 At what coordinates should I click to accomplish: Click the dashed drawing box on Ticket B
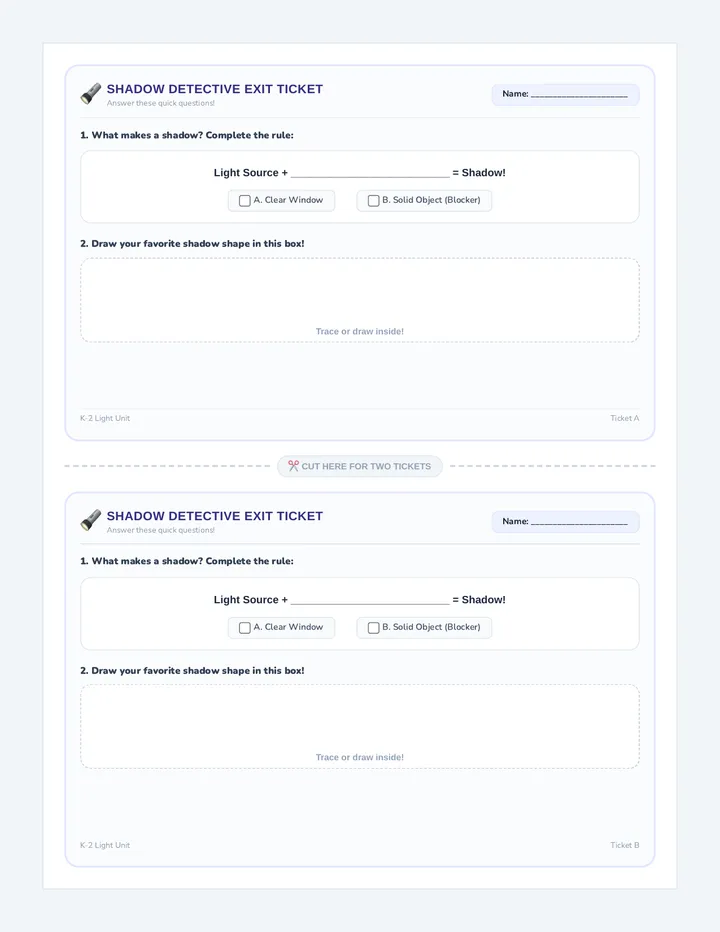(360, 726)
